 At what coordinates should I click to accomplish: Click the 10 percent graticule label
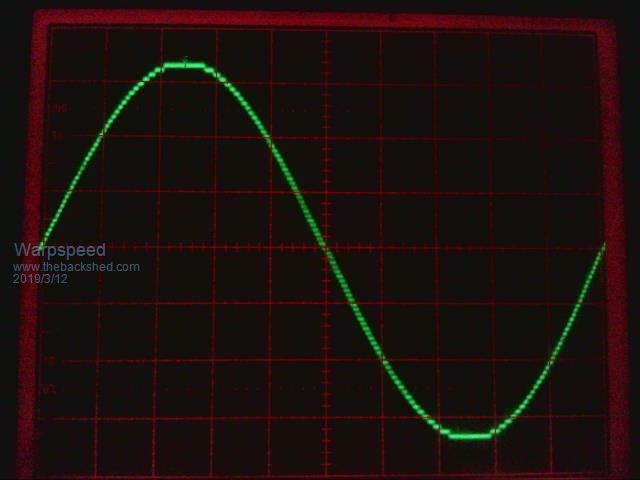49,361
